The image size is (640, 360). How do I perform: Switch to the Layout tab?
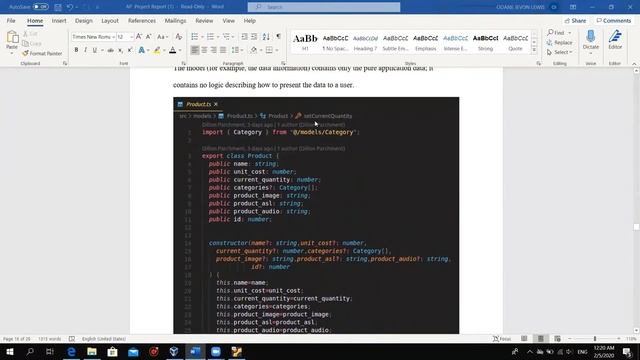pyautogui.click(x=110, y=20)
